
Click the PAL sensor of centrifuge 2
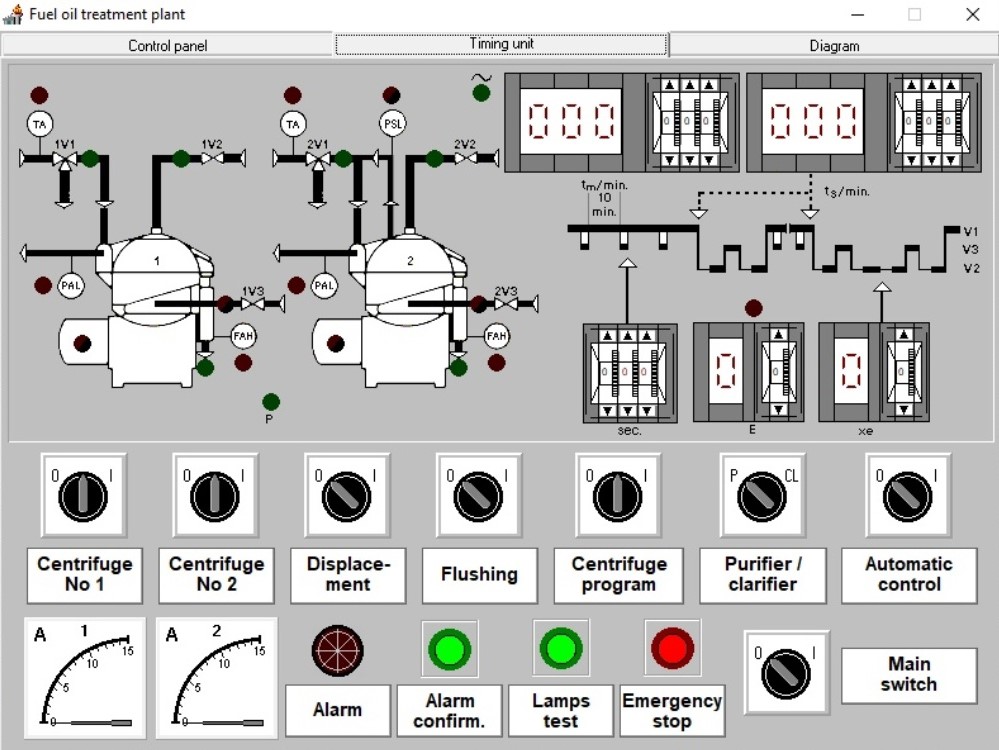(324, 285)
